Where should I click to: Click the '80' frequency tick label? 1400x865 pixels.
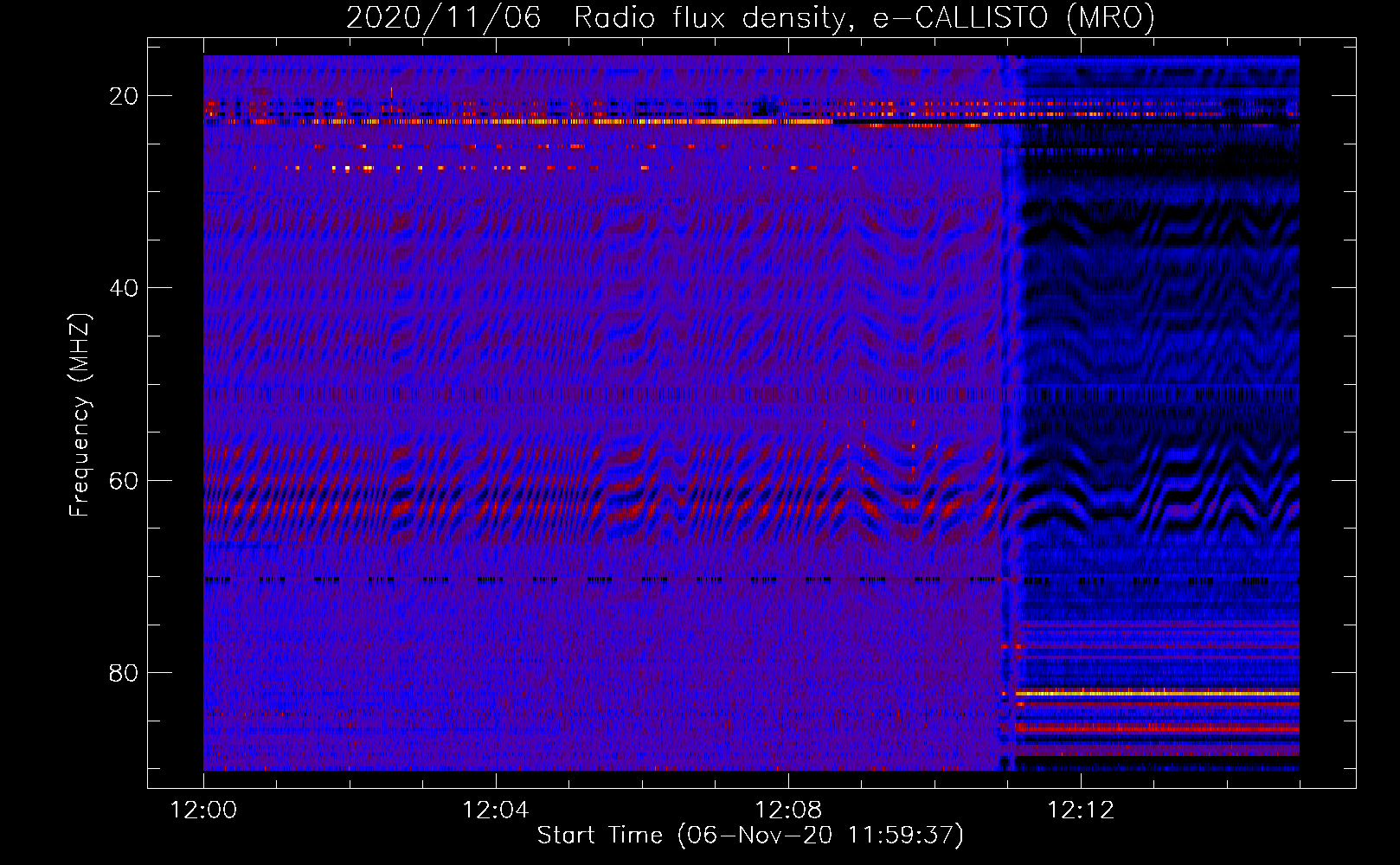pyautogui.click(x=124, y=672)
